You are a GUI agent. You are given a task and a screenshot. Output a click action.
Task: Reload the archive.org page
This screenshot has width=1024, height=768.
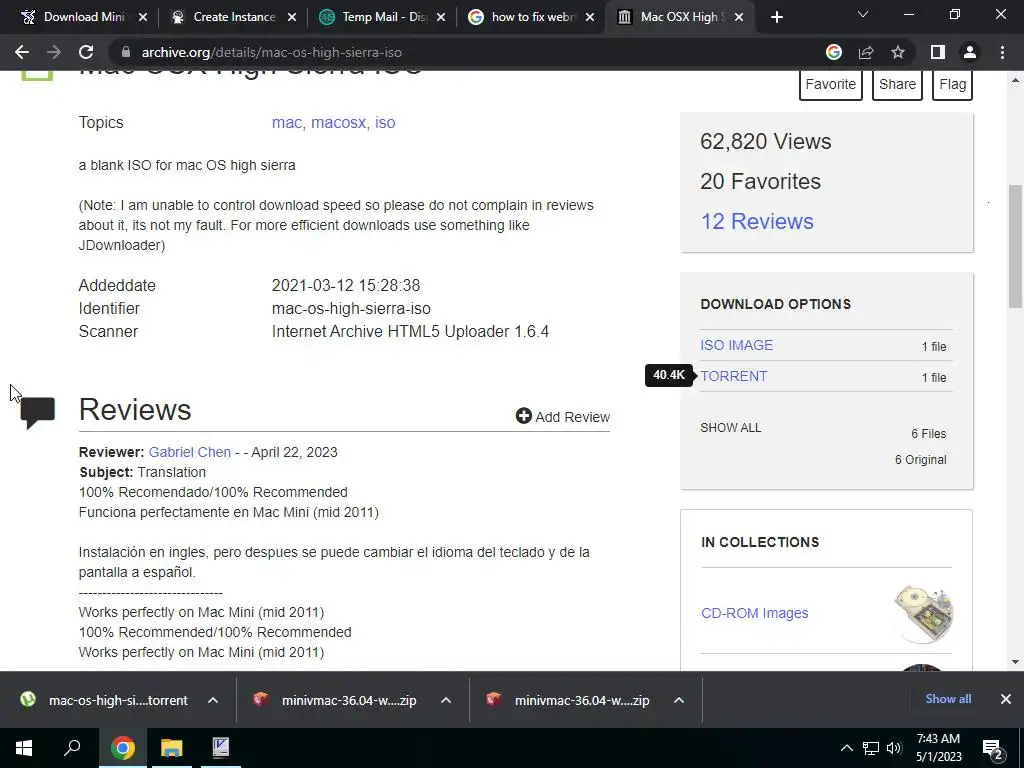[x=86, y=52]
